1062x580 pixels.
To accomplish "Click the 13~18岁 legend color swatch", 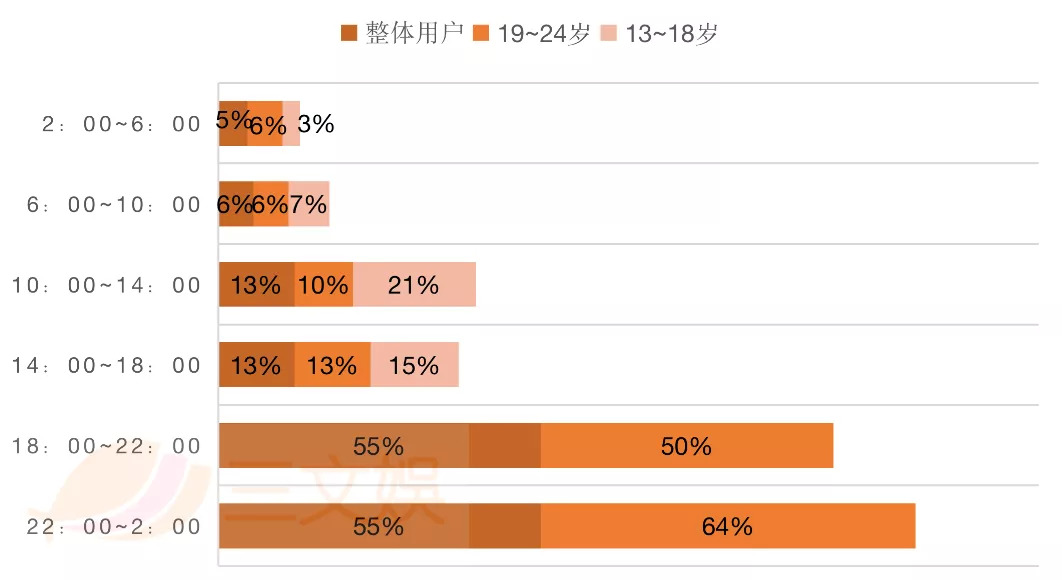I will [609, 34].
